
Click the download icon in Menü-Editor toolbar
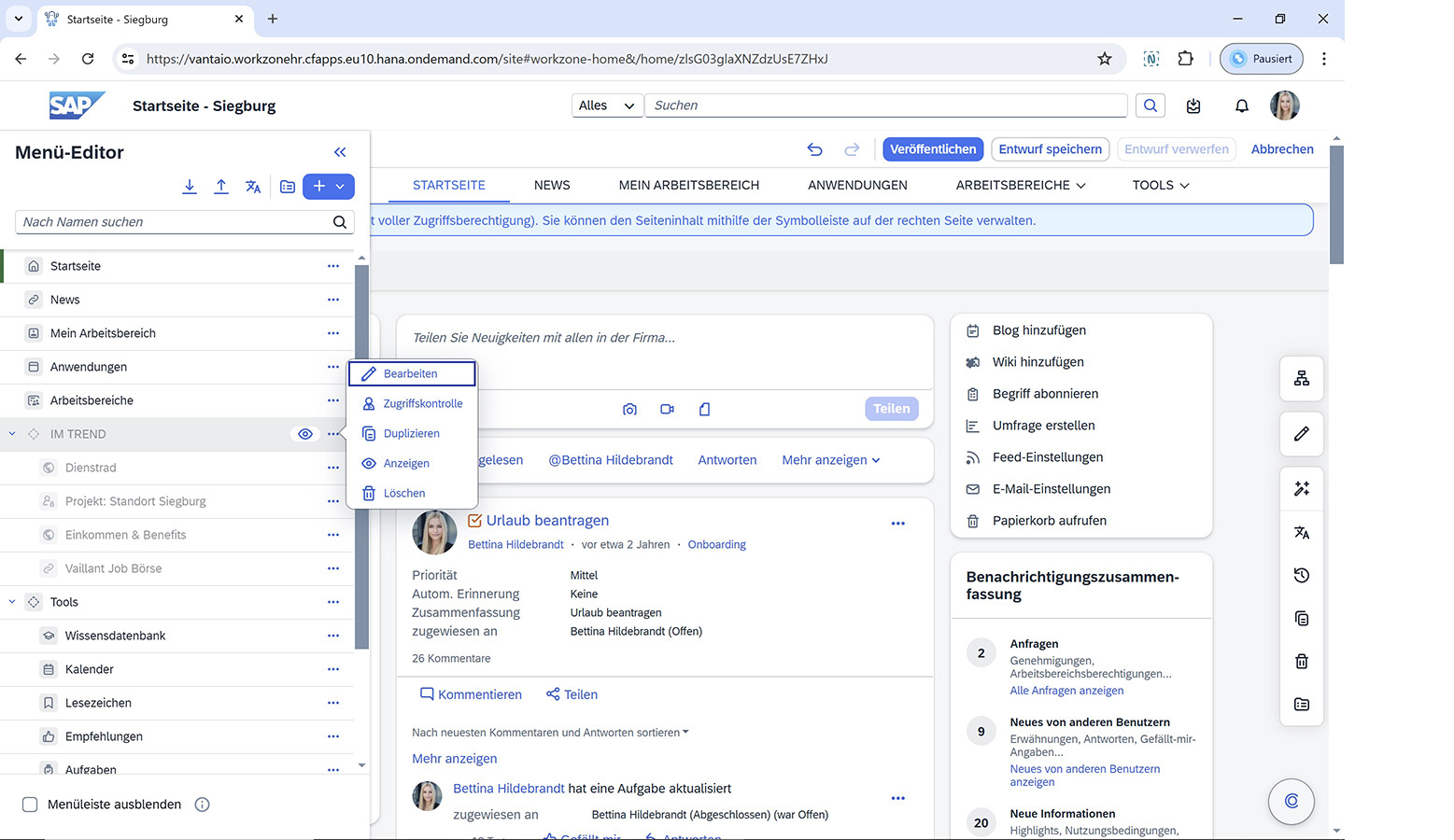[x=190, y=187]
